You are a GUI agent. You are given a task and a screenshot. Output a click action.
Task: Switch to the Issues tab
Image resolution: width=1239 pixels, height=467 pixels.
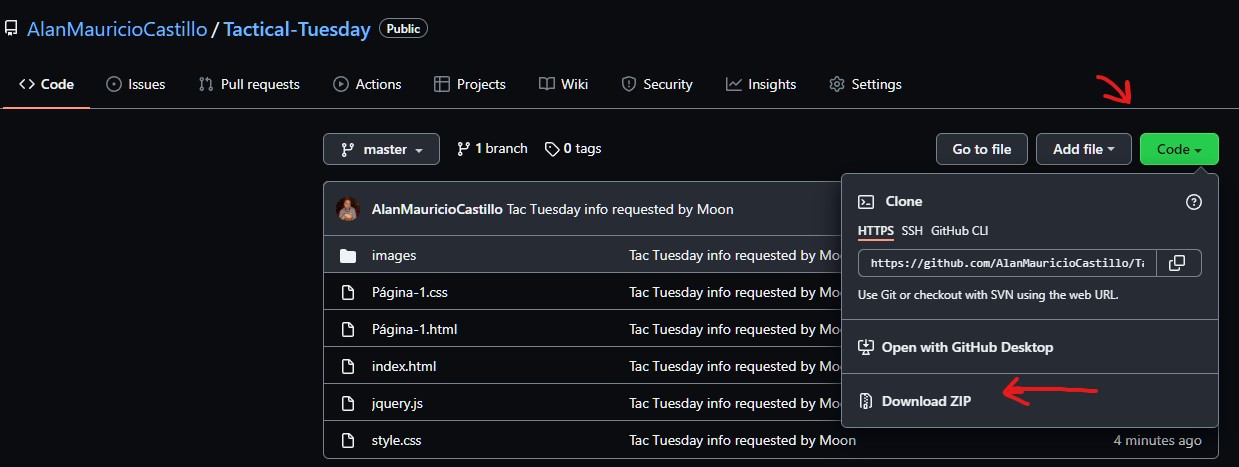(136, 84)
